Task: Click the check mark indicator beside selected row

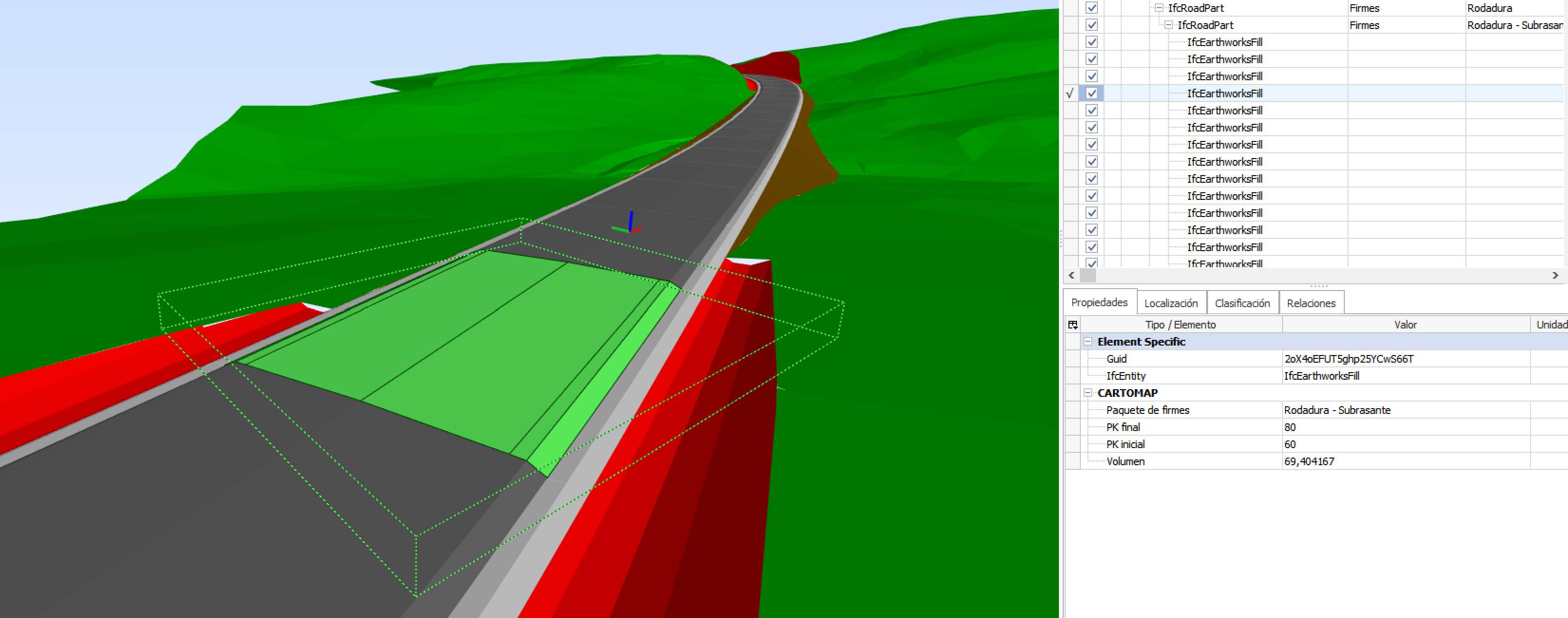Action: (x=1069, y=94)
